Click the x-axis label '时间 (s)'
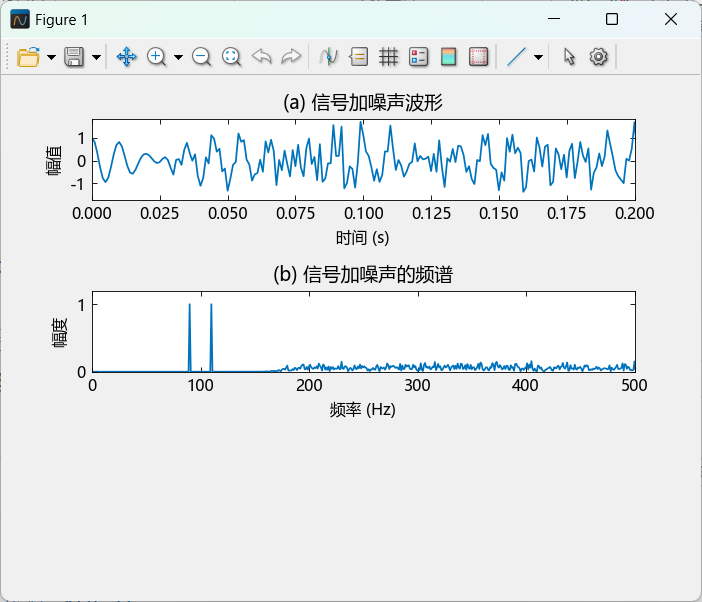This screenshot has width=702, height=602. (x=363, y=238)
